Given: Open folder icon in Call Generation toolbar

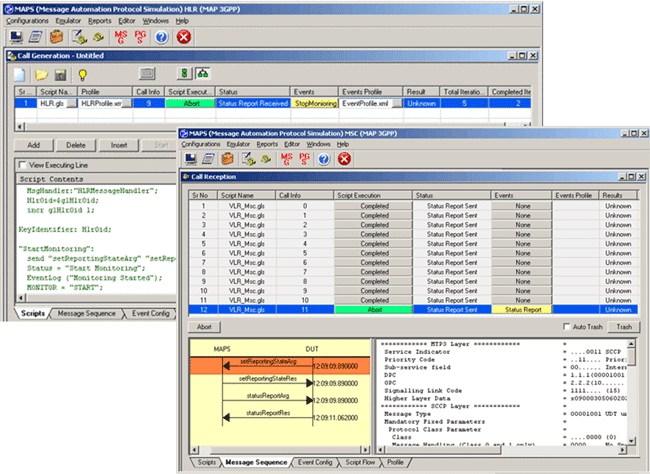Looking at the screenshot, I should pyautogui.click(x=41, y=75).
